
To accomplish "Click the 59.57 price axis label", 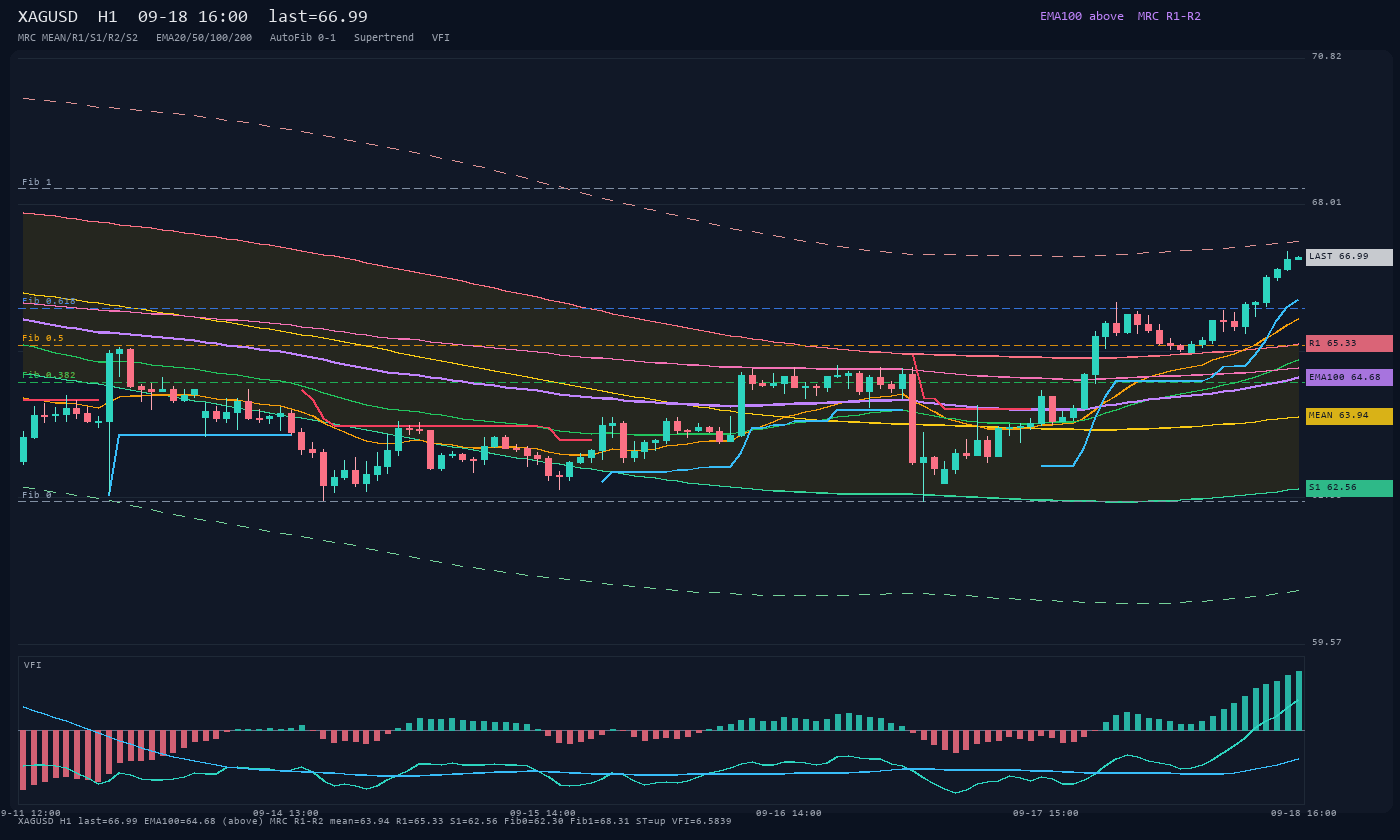I will (x=1327, y=642).
